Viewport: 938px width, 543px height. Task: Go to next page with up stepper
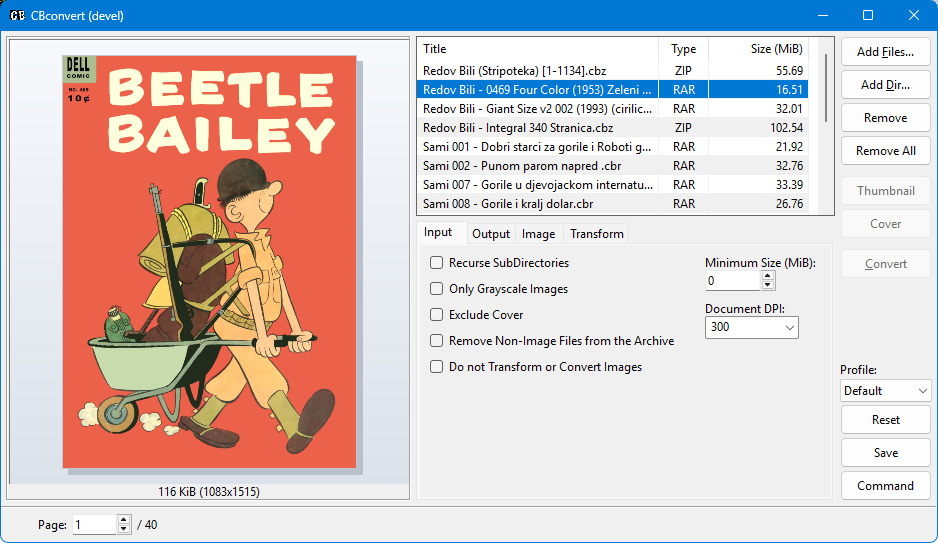123,520
